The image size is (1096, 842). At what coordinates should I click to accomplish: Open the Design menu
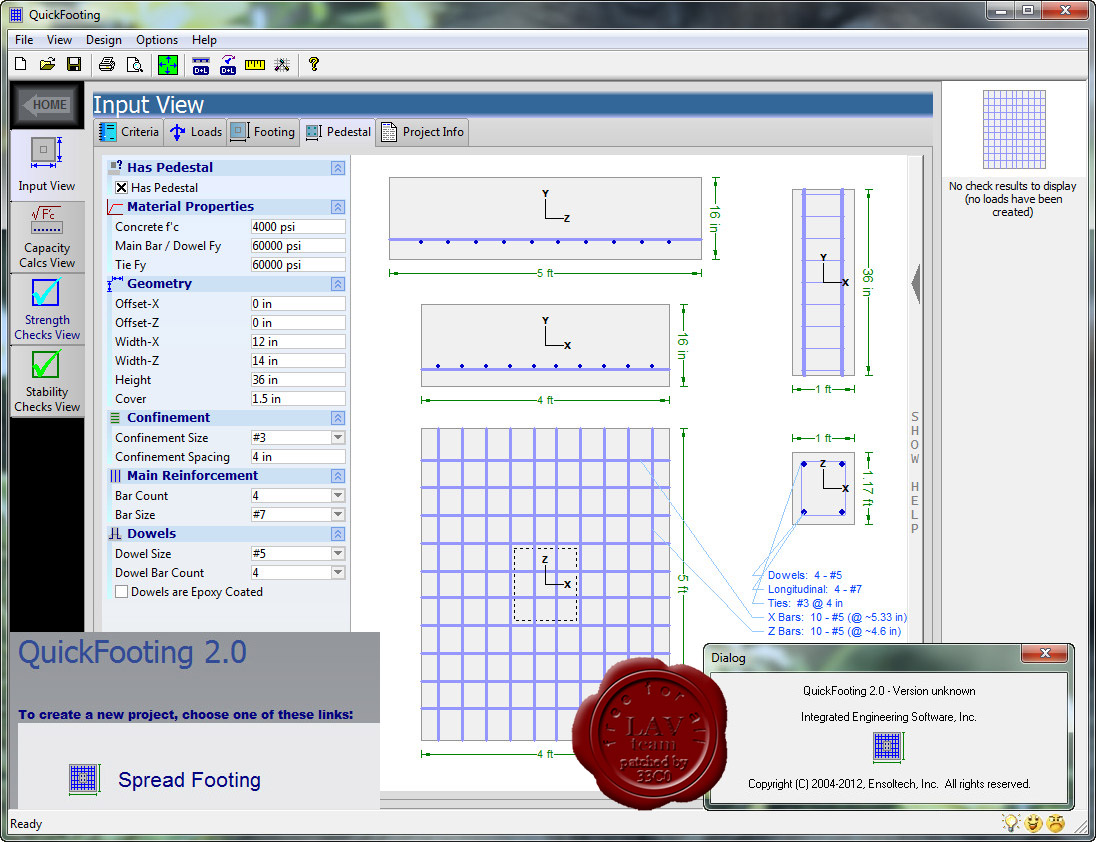coord(103,40)
